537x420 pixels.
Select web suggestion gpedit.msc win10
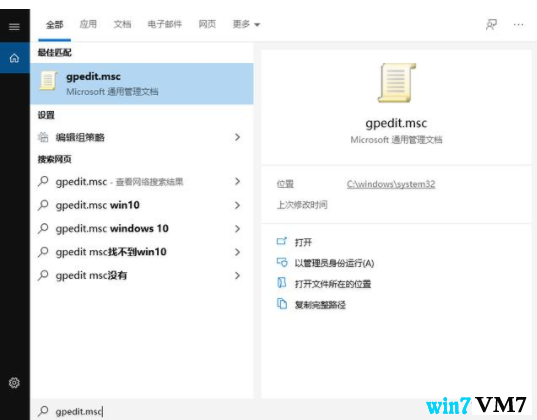[142, 205]
